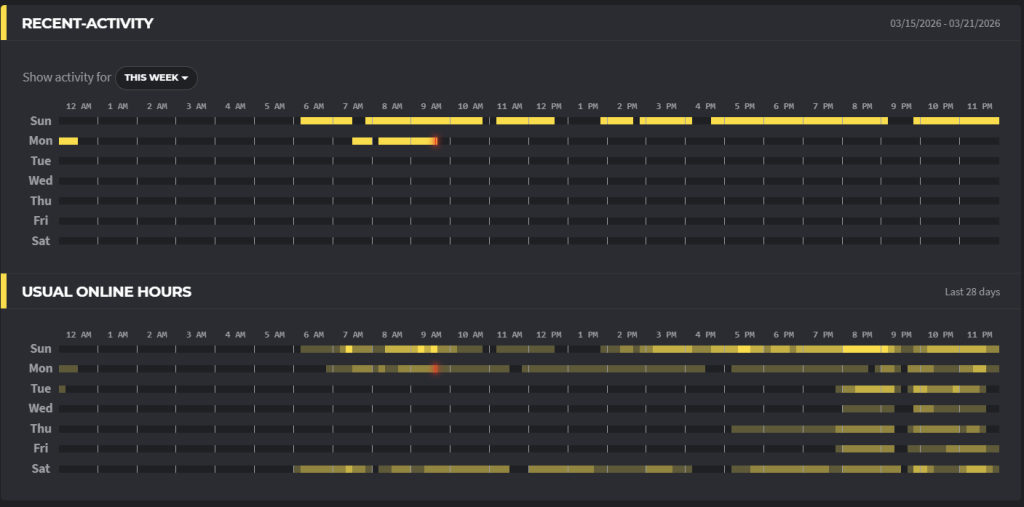Click Saturday's 6 AM bar in Usual Online Hours
The width and height of the screenshot is (1024, 507).
point(315,469)
